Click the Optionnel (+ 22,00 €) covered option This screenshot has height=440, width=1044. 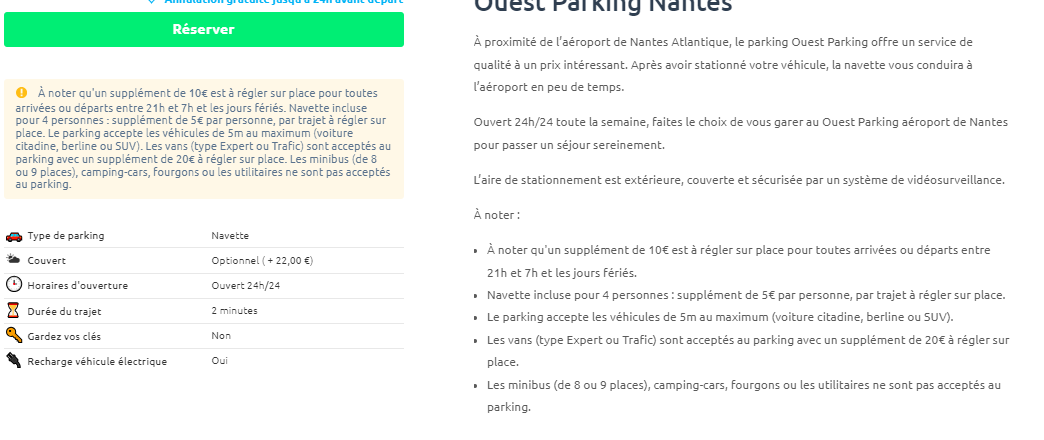(x=262, y=261)
